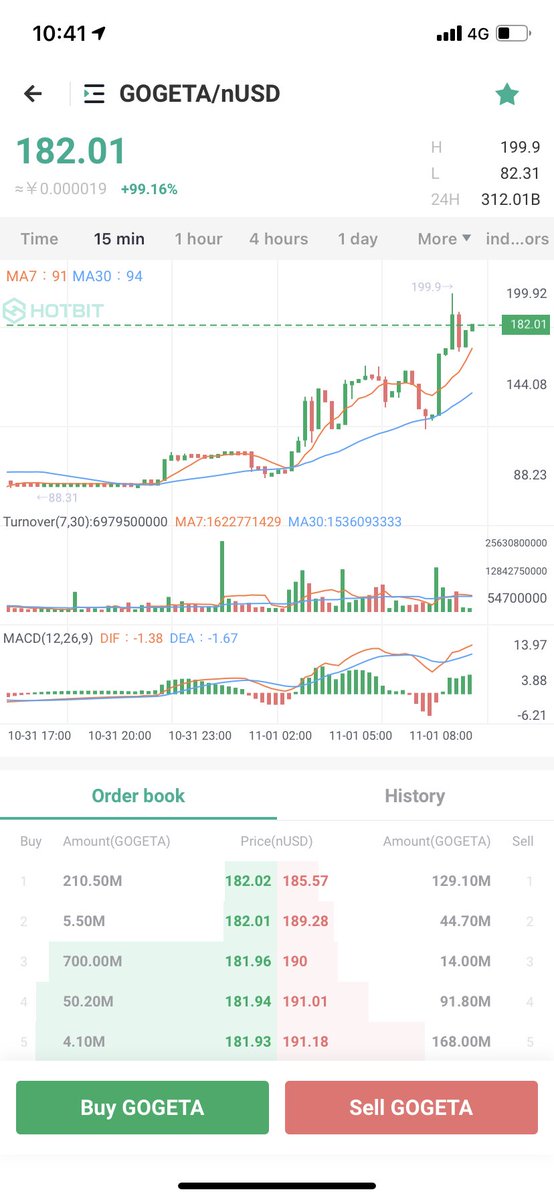Screen dimensions: 554x1200
Task: Switch chart to 4 hours interval
Action: click(279, 239)
